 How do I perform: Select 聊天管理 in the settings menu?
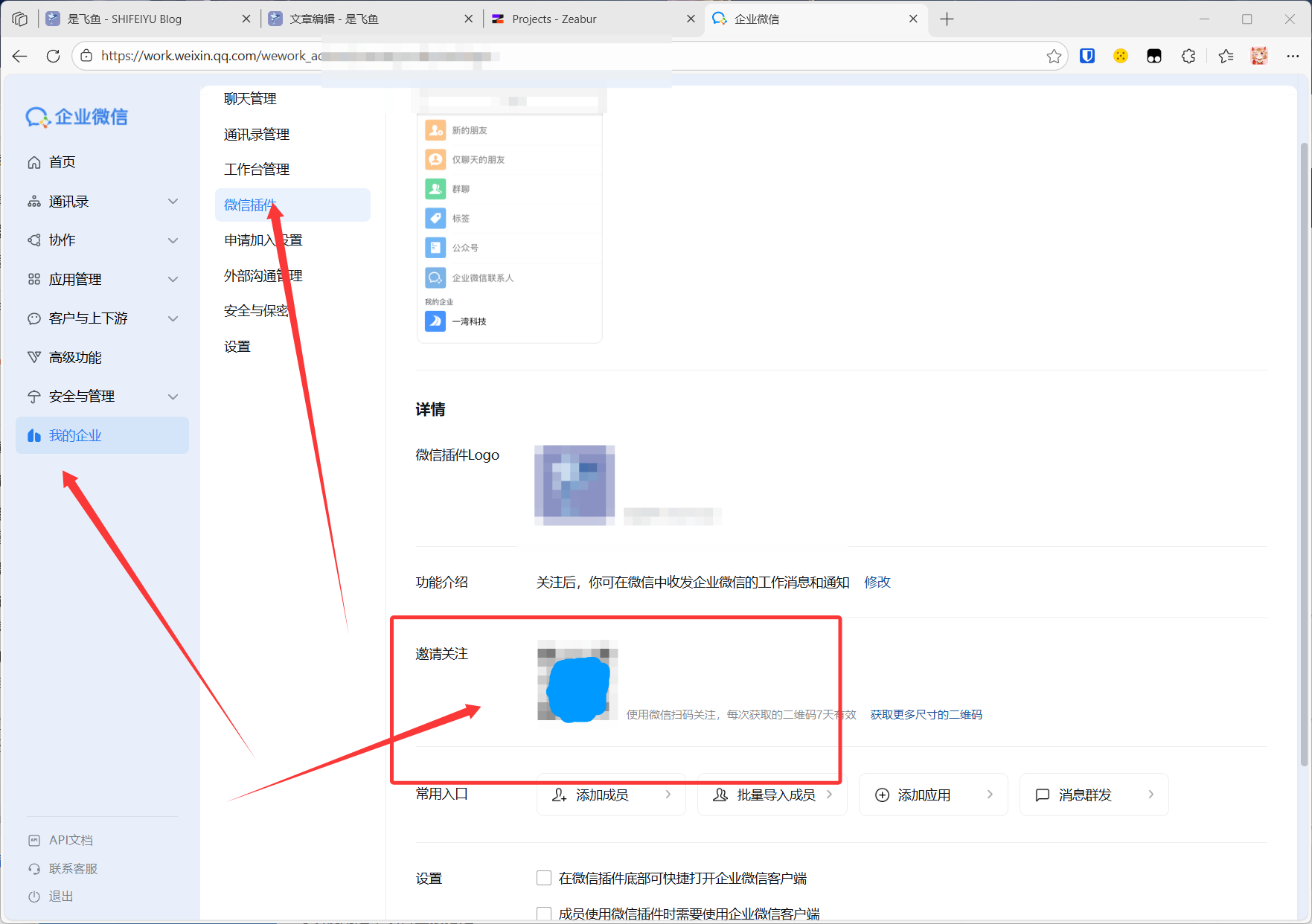pos(250,99)
